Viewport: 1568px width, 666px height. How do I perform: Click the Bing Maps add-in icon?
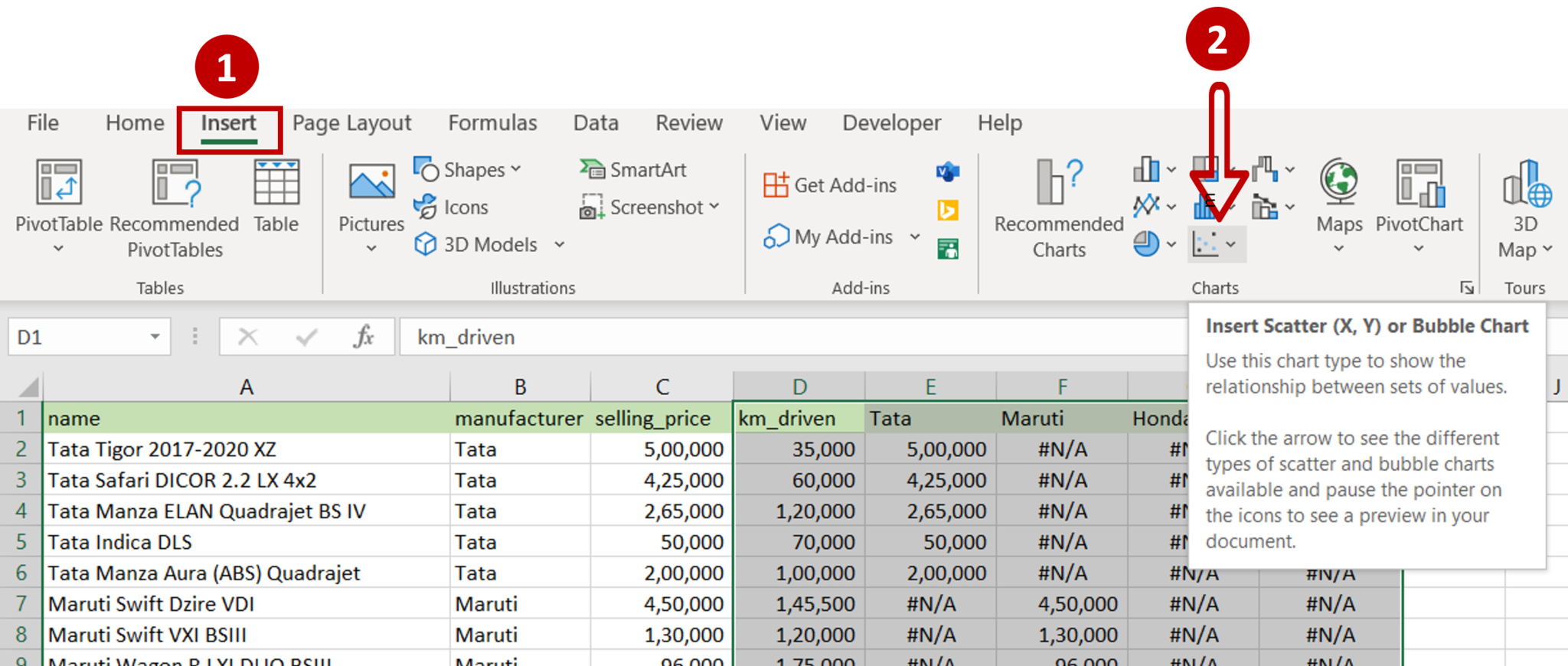pos(948,210)
